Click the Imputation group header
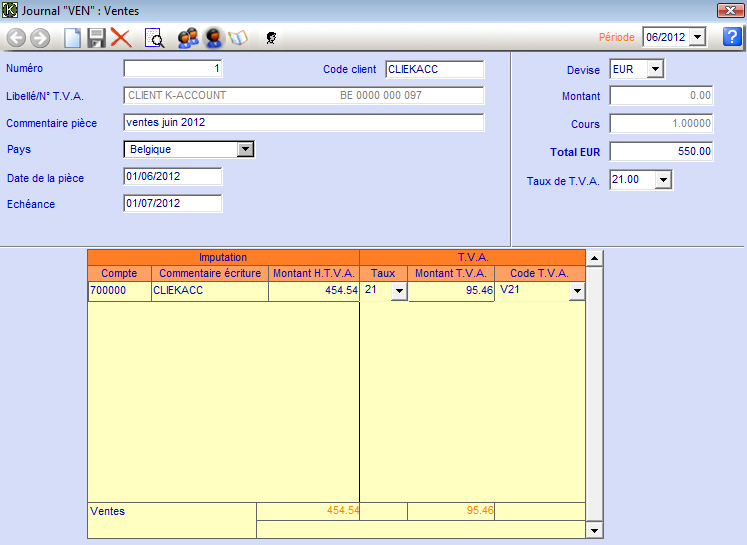The image size is (747, 545). [223, 257]
